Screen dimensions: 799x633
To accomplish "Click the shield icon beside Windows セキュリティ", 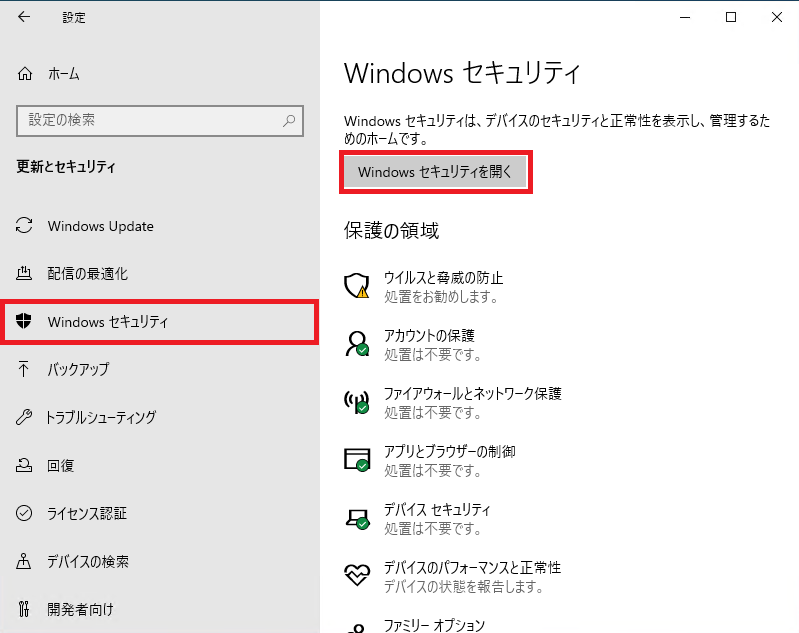I will [x=23, y=321].
